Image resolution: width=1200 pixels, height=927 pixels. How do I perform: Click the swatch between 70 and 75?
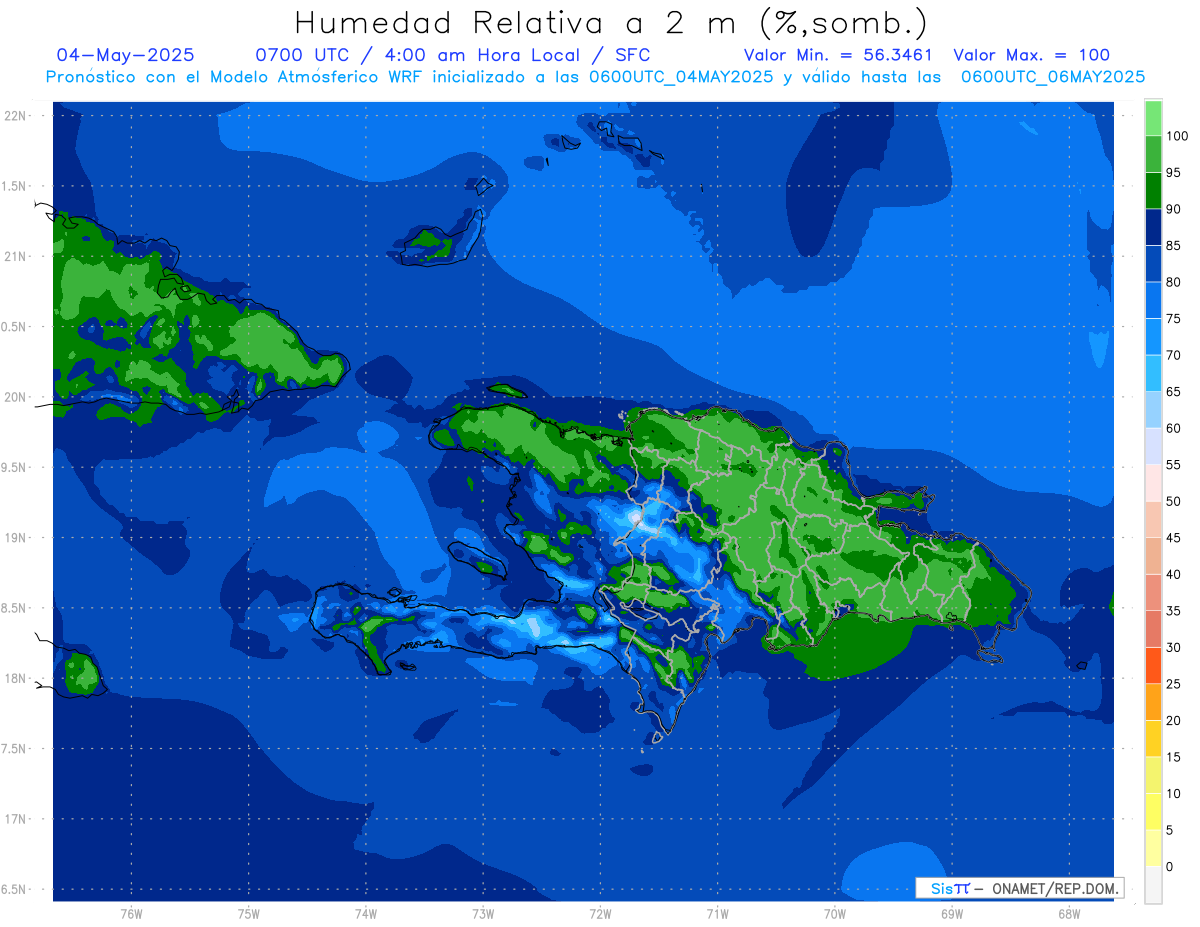1153,337
